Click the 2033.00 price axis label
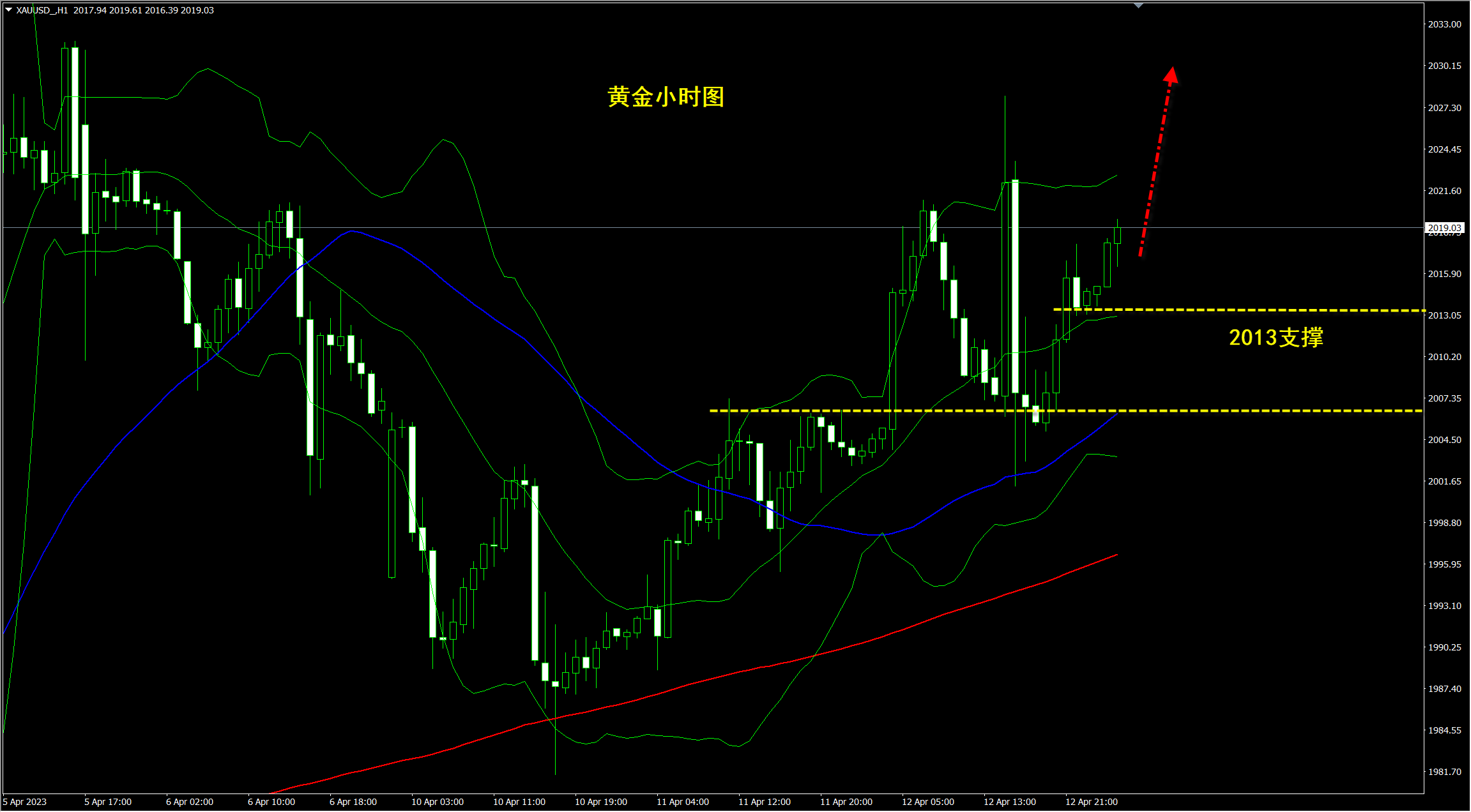Viewport: 1471px width, 812px height. point(1444,24)
